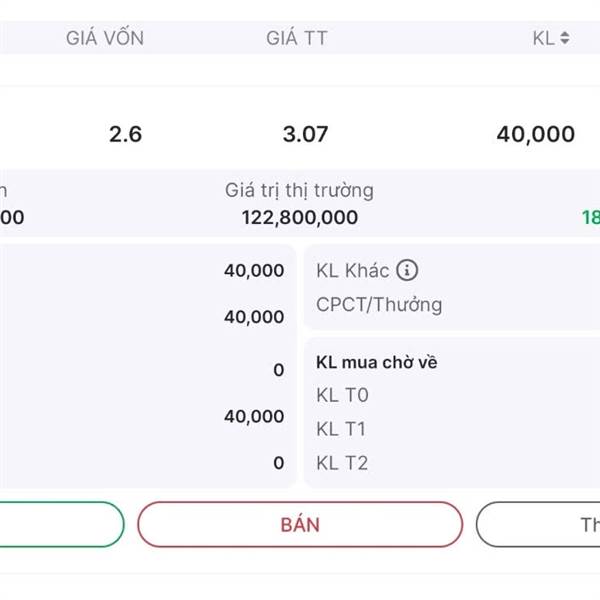The height and width of the screenshot is (600, 600).
Task: Click the KL Khác label
Action: (352, 271)
